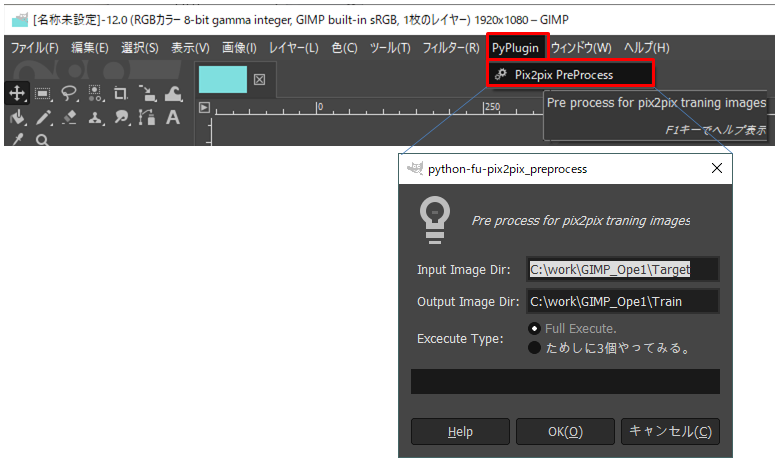Select the ためしに3個やってみる radio option
The height and width of the screenshot is (466, 781).
click(609, 348)
